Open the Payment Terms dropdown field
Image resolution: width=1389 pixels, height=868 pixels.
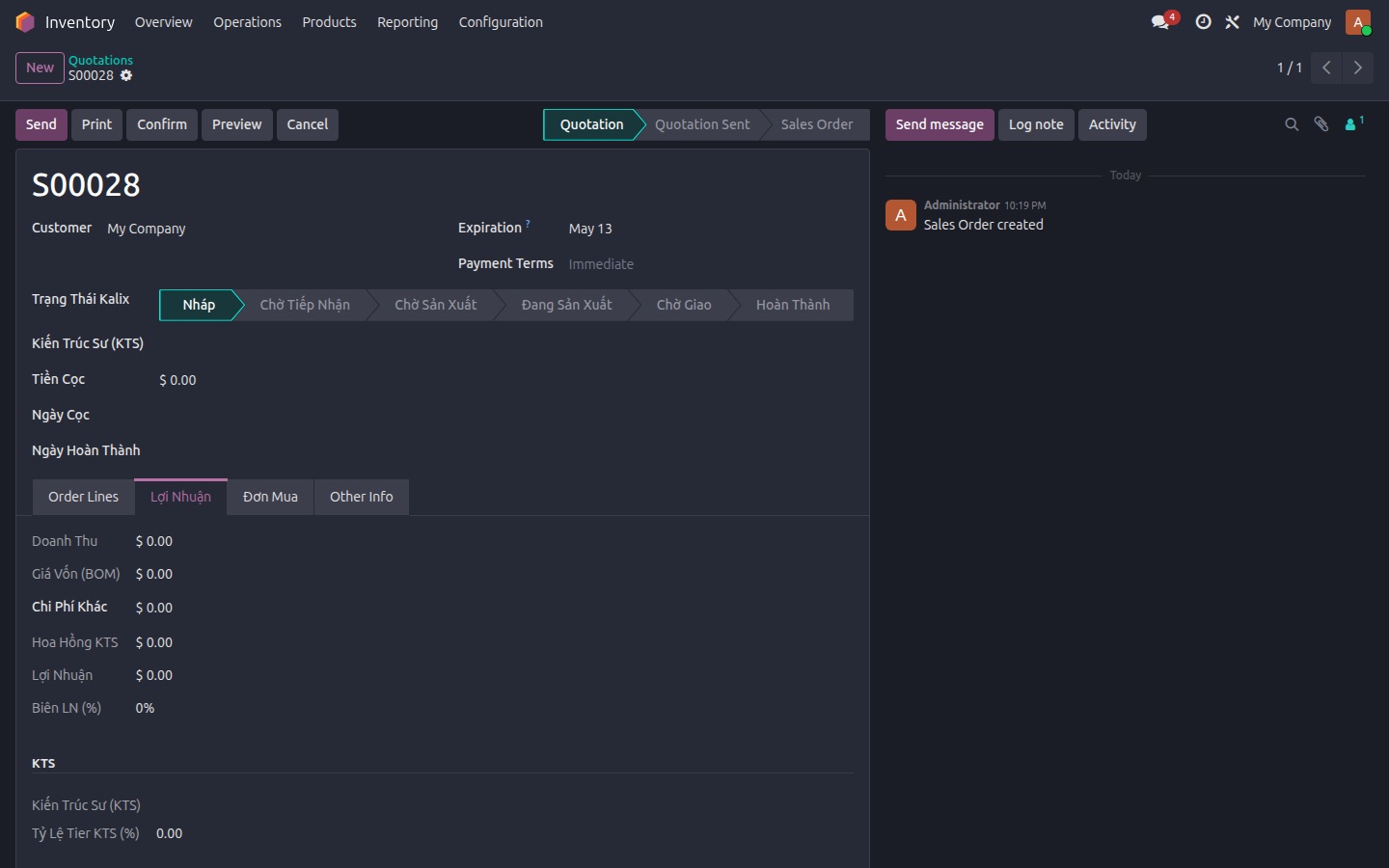point(709,264)
